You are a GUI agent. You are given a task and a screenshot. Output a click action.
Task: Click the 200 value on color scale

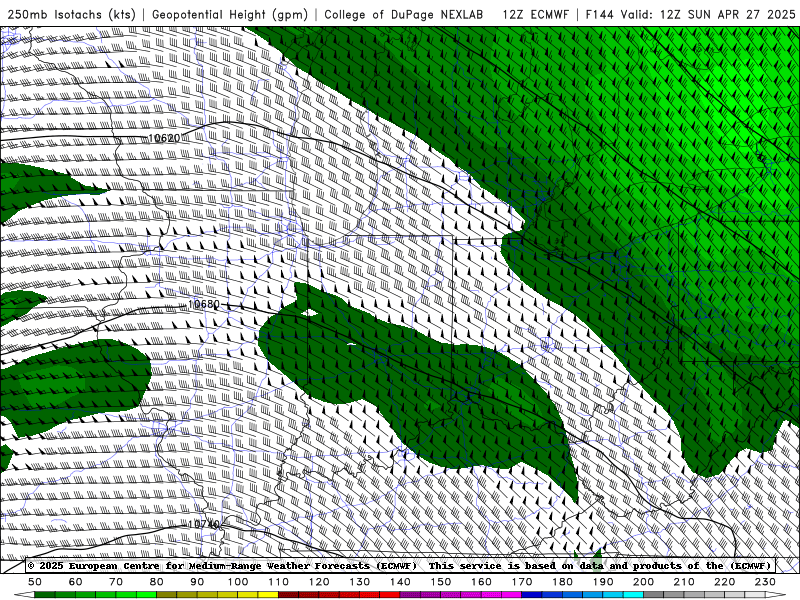coord(643,582)
